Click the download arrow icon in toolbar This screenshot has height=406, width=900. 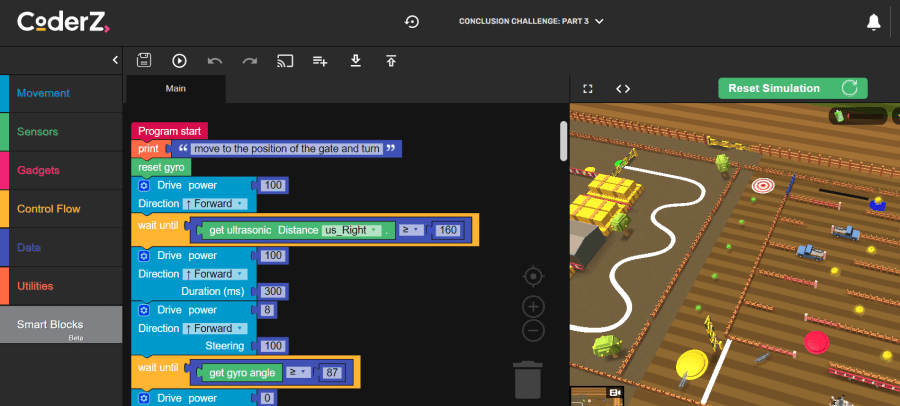click(x=355, y=61)
